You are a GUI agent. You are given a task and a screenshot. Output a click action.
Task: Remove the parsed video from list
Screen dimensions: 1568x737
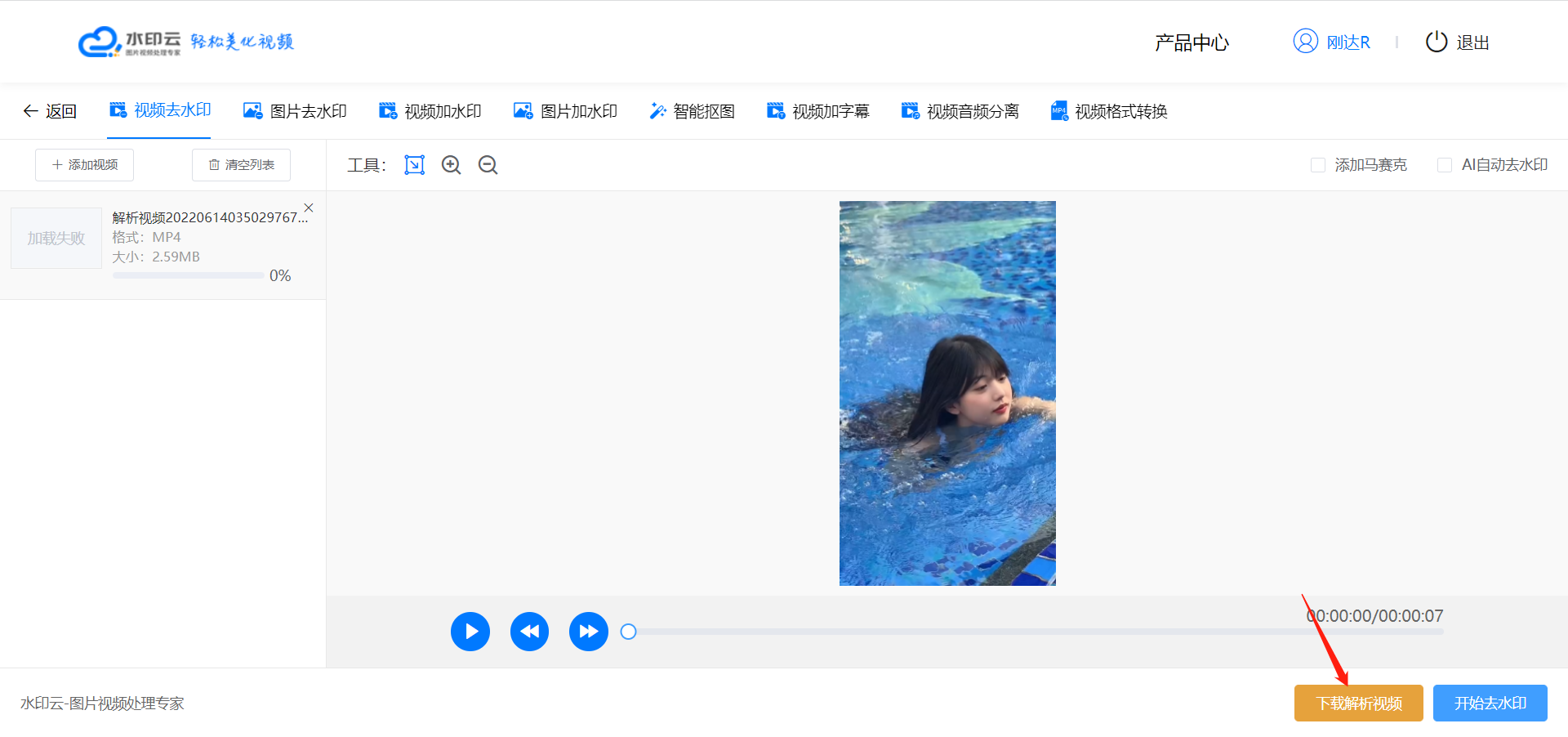pos(309,208)
